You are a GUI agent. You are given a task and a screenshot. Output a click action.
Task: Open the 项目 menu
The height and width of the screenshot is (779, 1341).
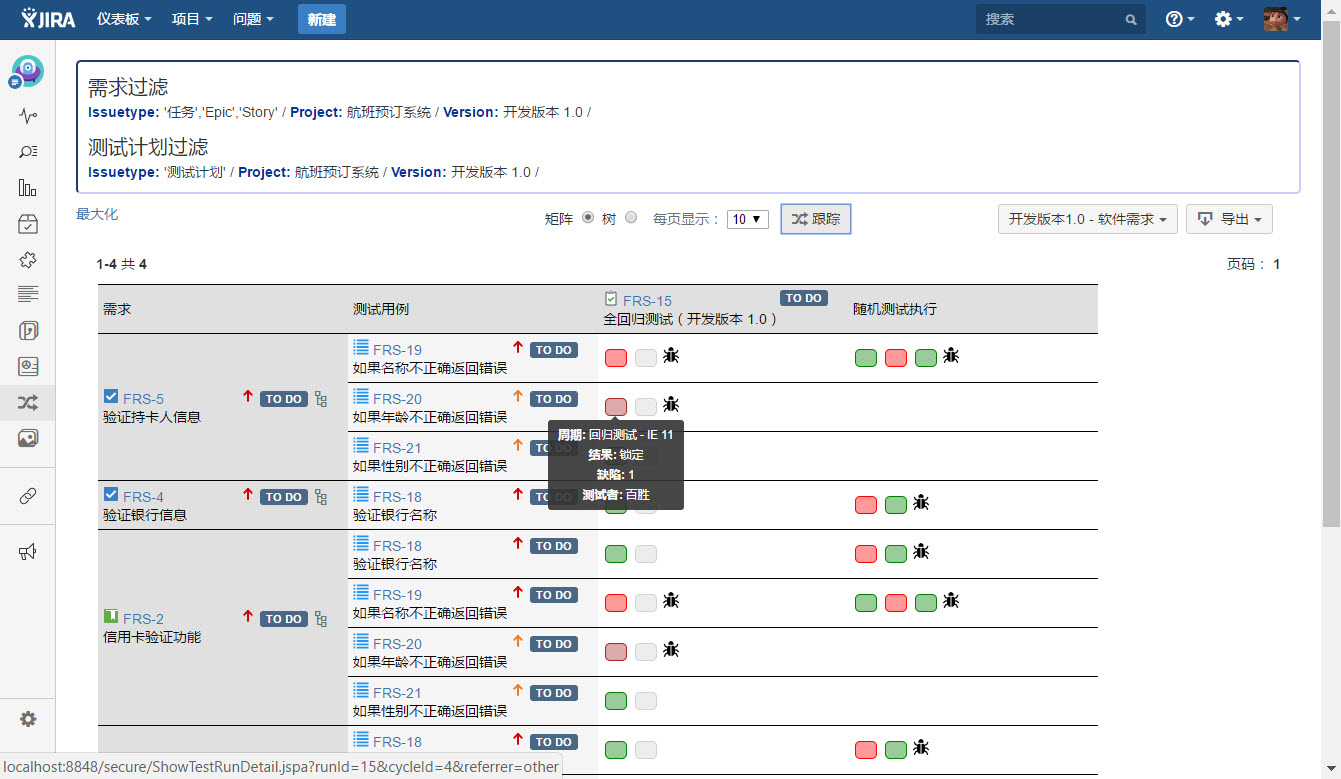pyautogui.click(x=192, y=19)
